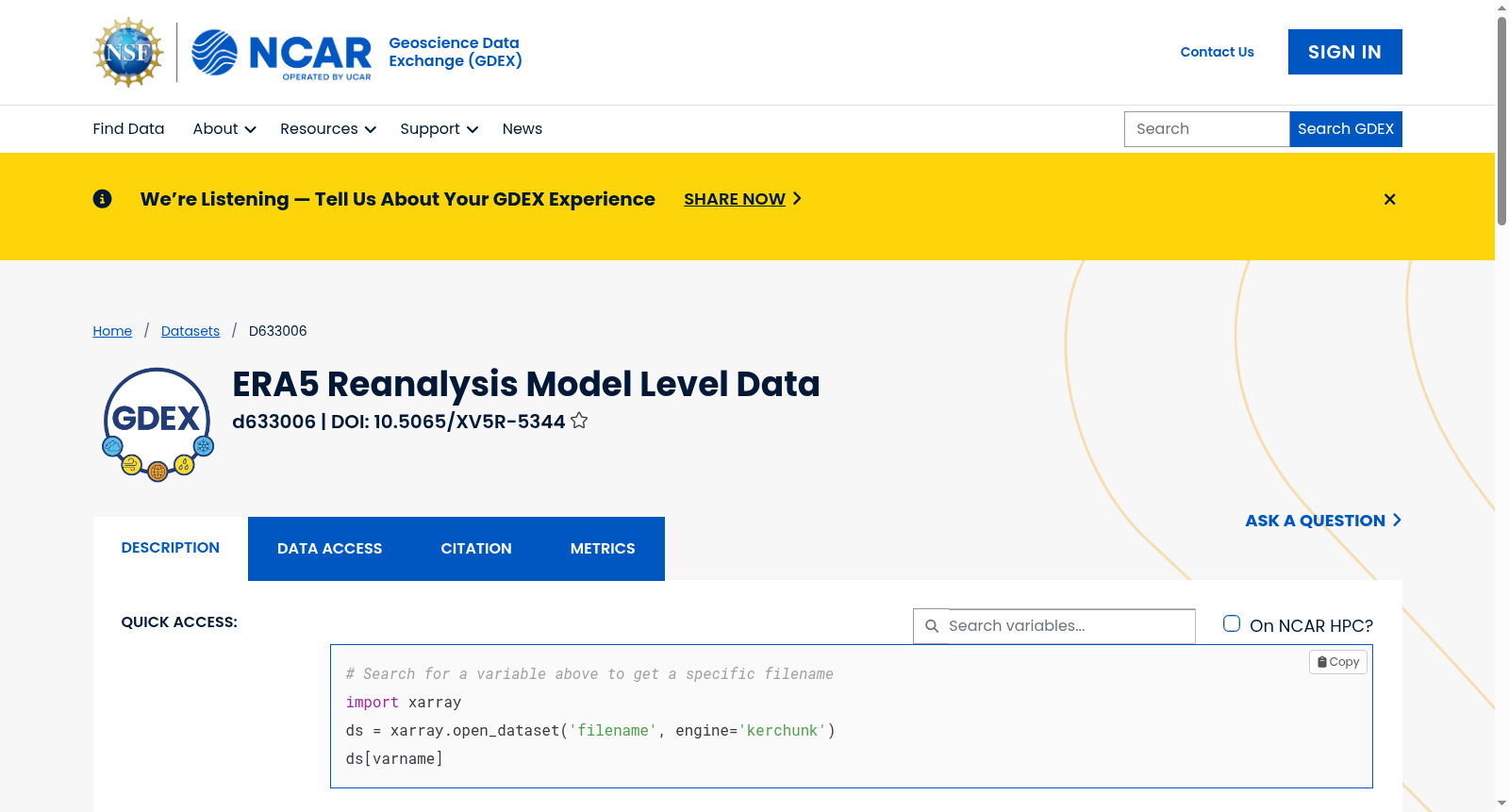Click the ERA5 Reanalysis Model Level Data title
Image resolution: width=1509 pixels, height=812 pixels.
click(526, 384)
